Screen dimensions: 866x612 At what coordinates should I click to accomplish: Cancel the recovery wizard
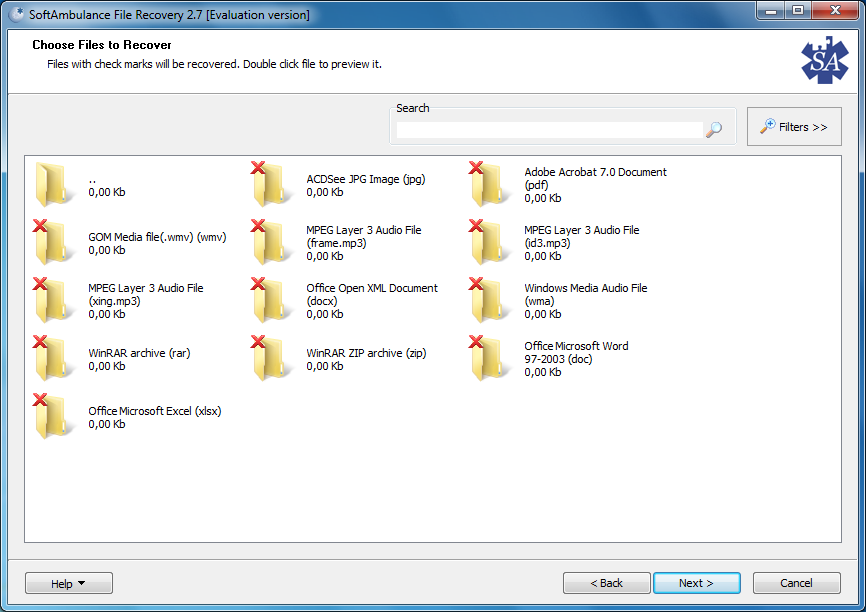coord(796,583)
